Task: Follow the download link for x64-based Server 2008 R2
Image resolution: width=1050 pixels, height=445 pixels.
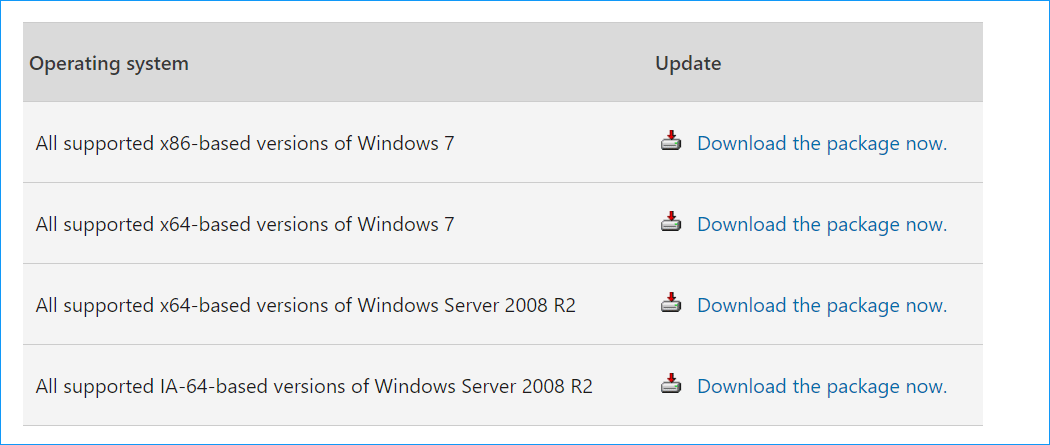Action: (821, 305)
